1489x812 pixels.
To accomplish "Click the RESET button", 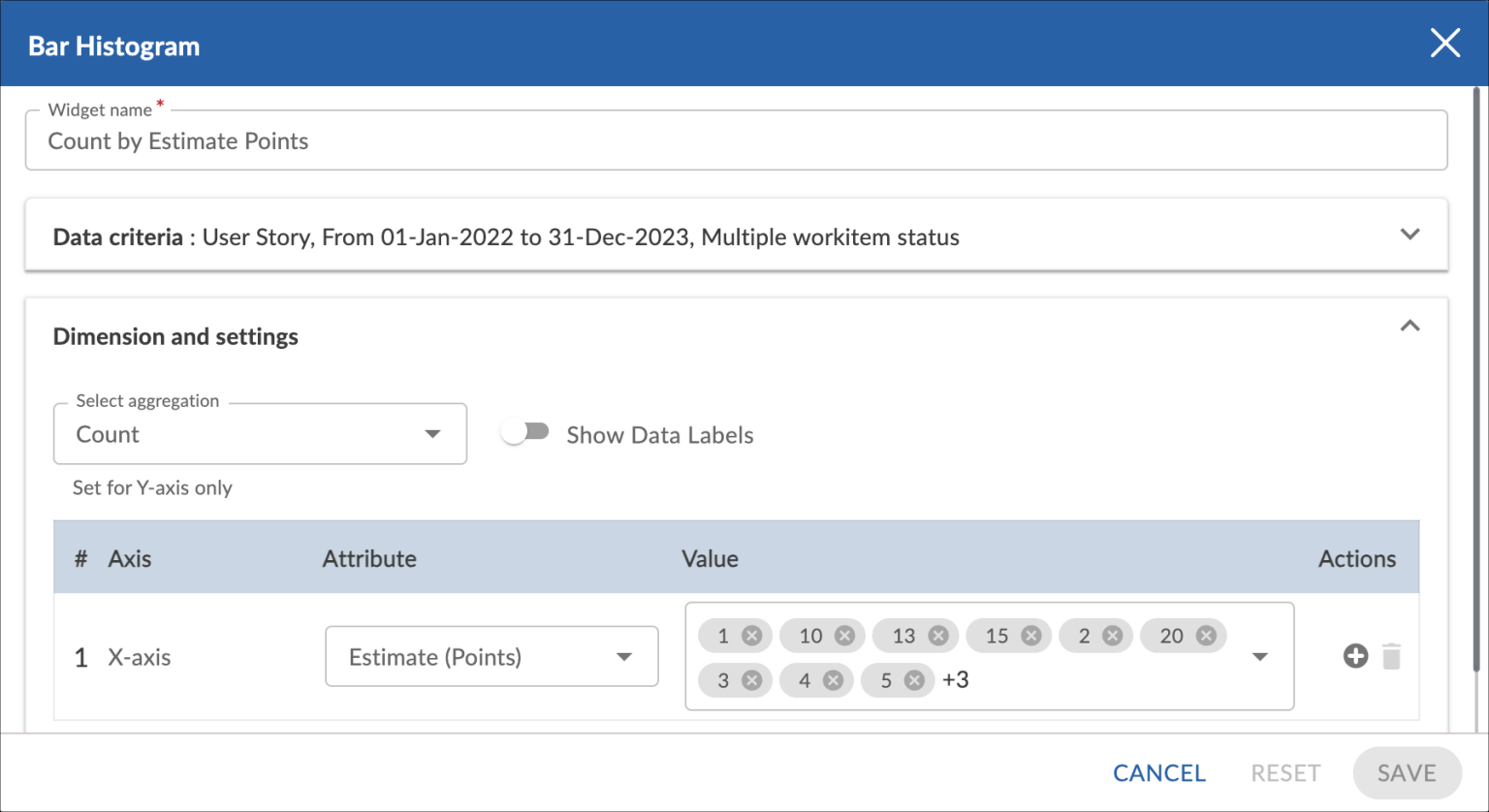I will (x=1285, y=772).
